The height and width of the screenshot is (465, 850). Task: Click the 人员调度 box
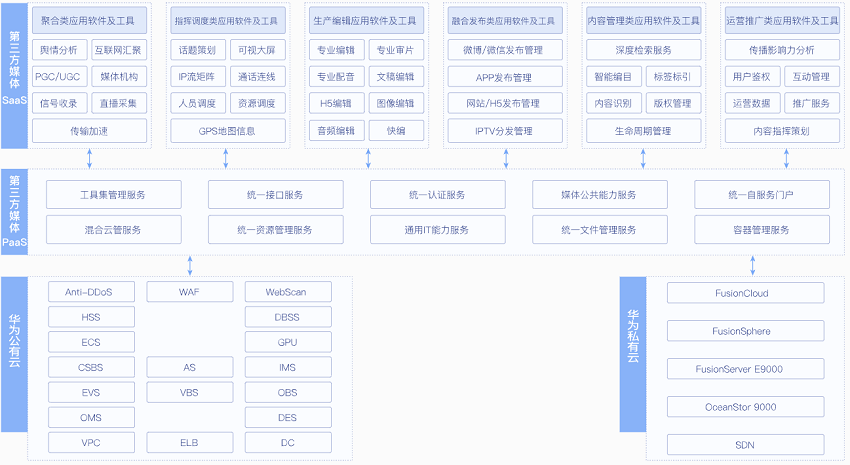coord(198,103)
